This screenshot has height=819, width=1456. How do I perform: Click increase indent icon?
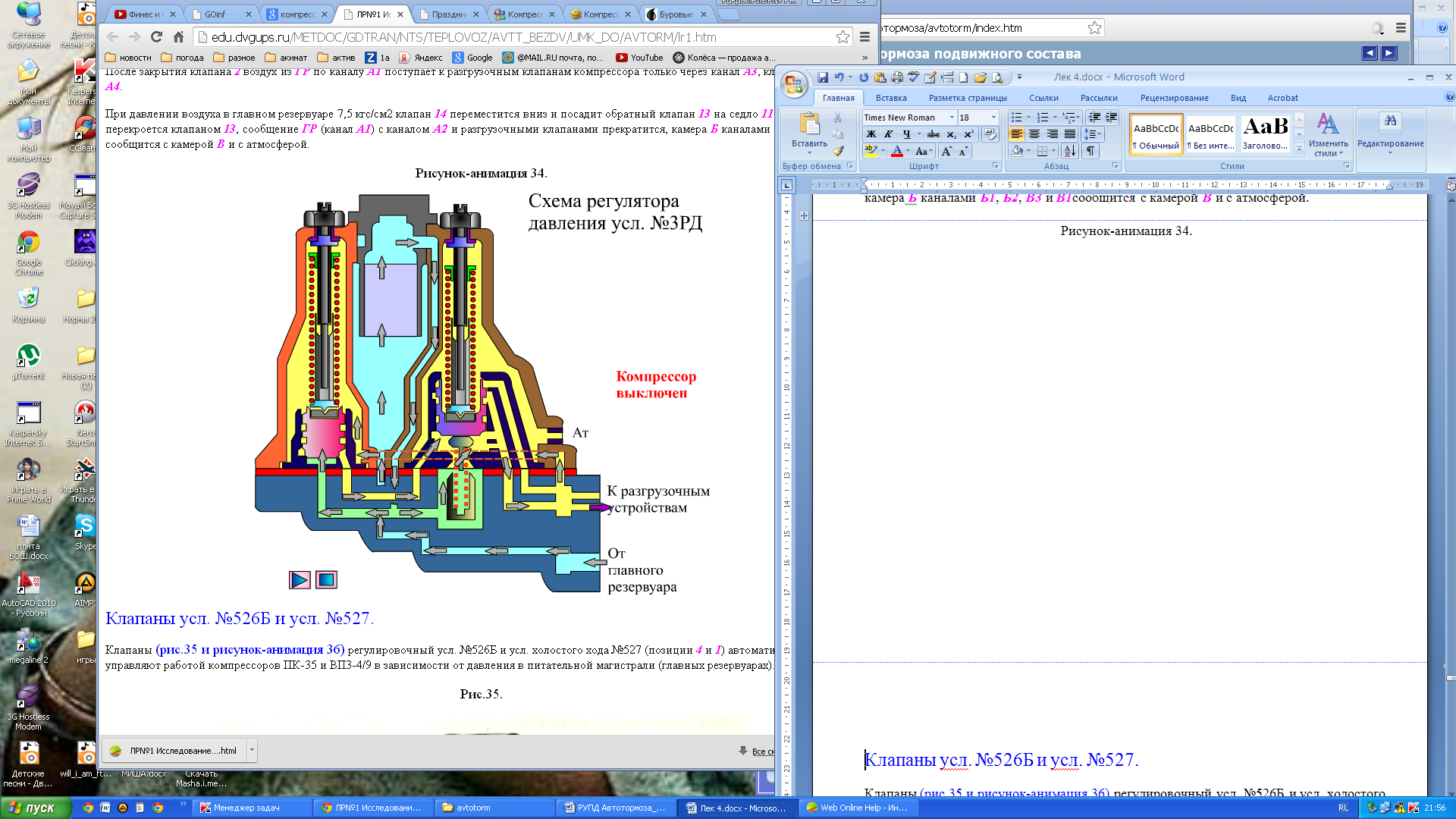pyautogui.click(x=1111, y=118)
